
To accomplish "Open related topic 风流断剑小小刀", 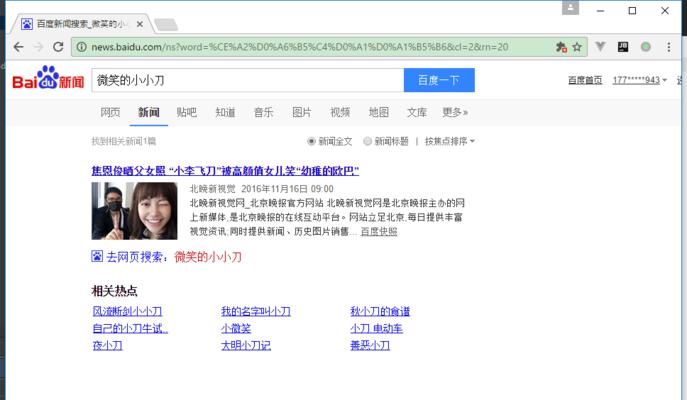I will tap(127, 311).
